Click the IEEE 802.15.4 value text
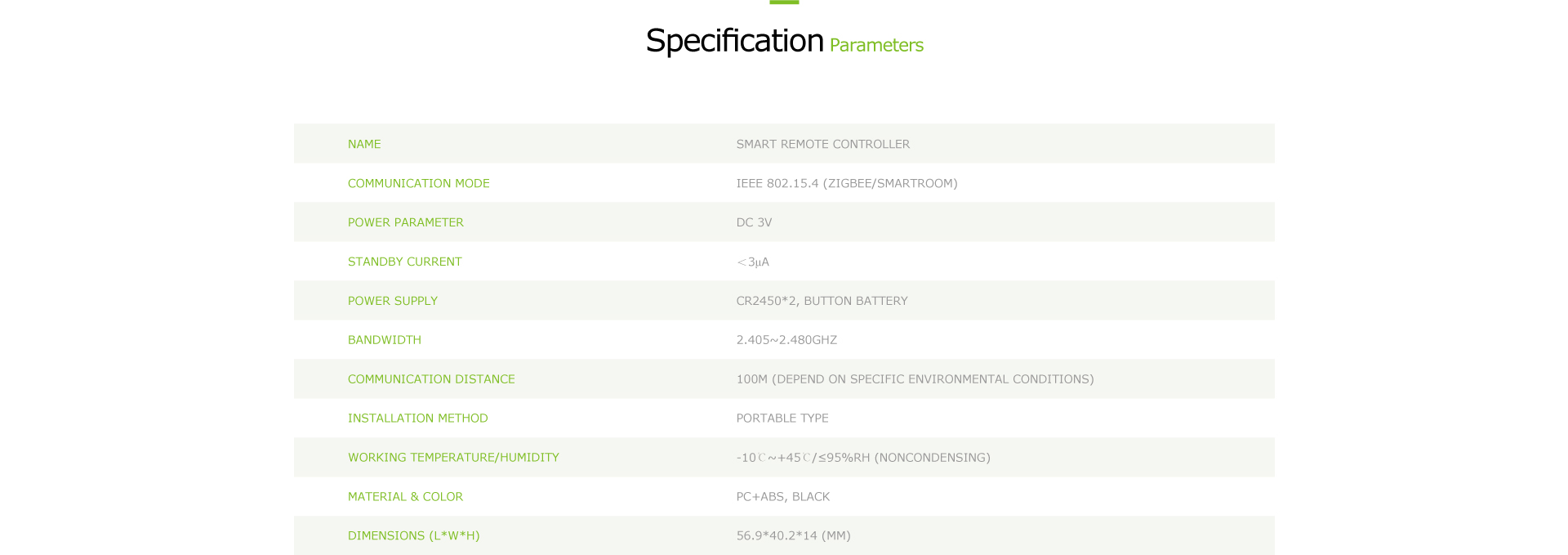This screenshot has height=555, width=1568. coord(846,183)
